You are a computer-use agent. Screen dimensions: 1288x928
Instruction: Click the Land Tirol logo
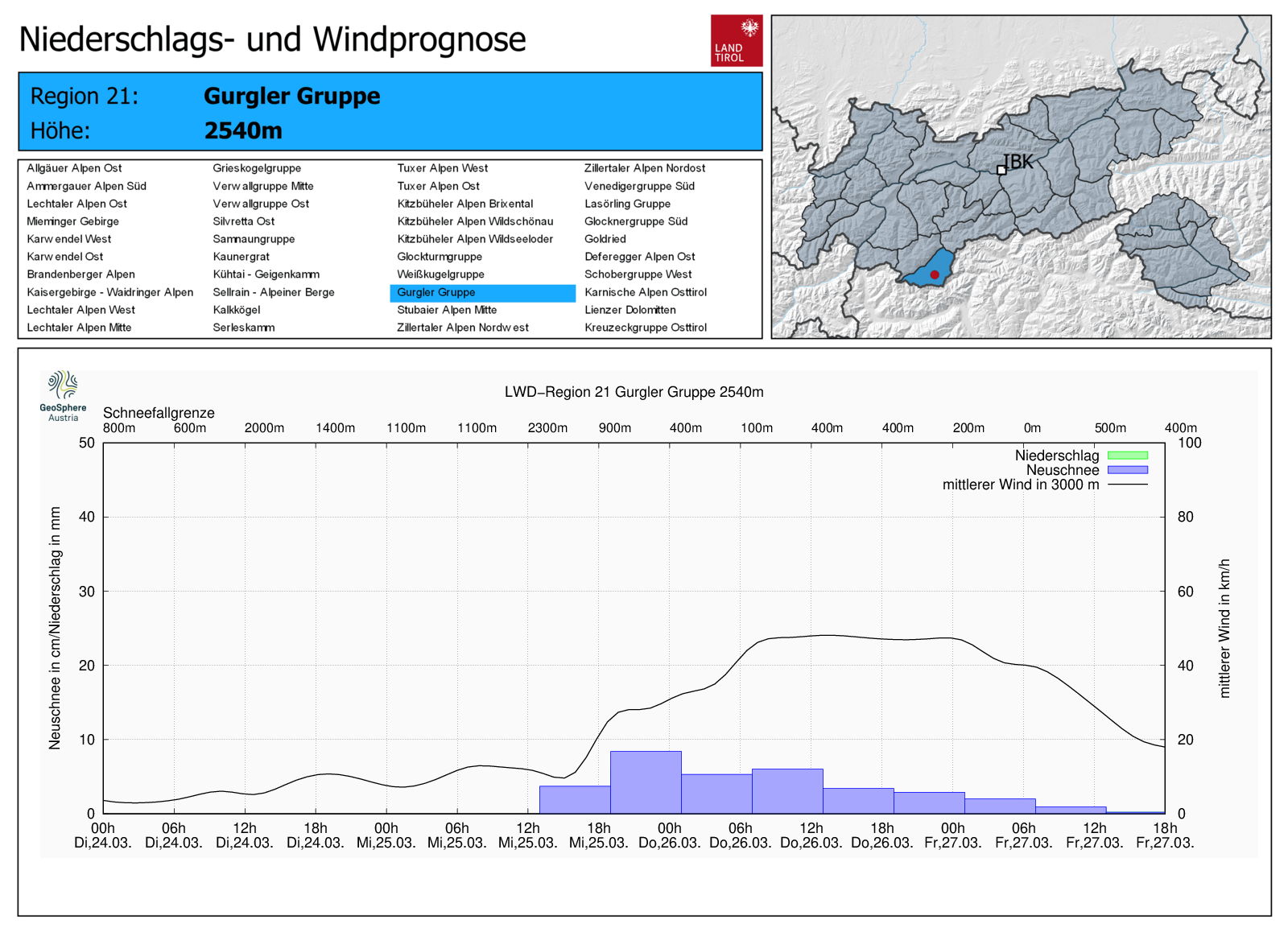736,40
